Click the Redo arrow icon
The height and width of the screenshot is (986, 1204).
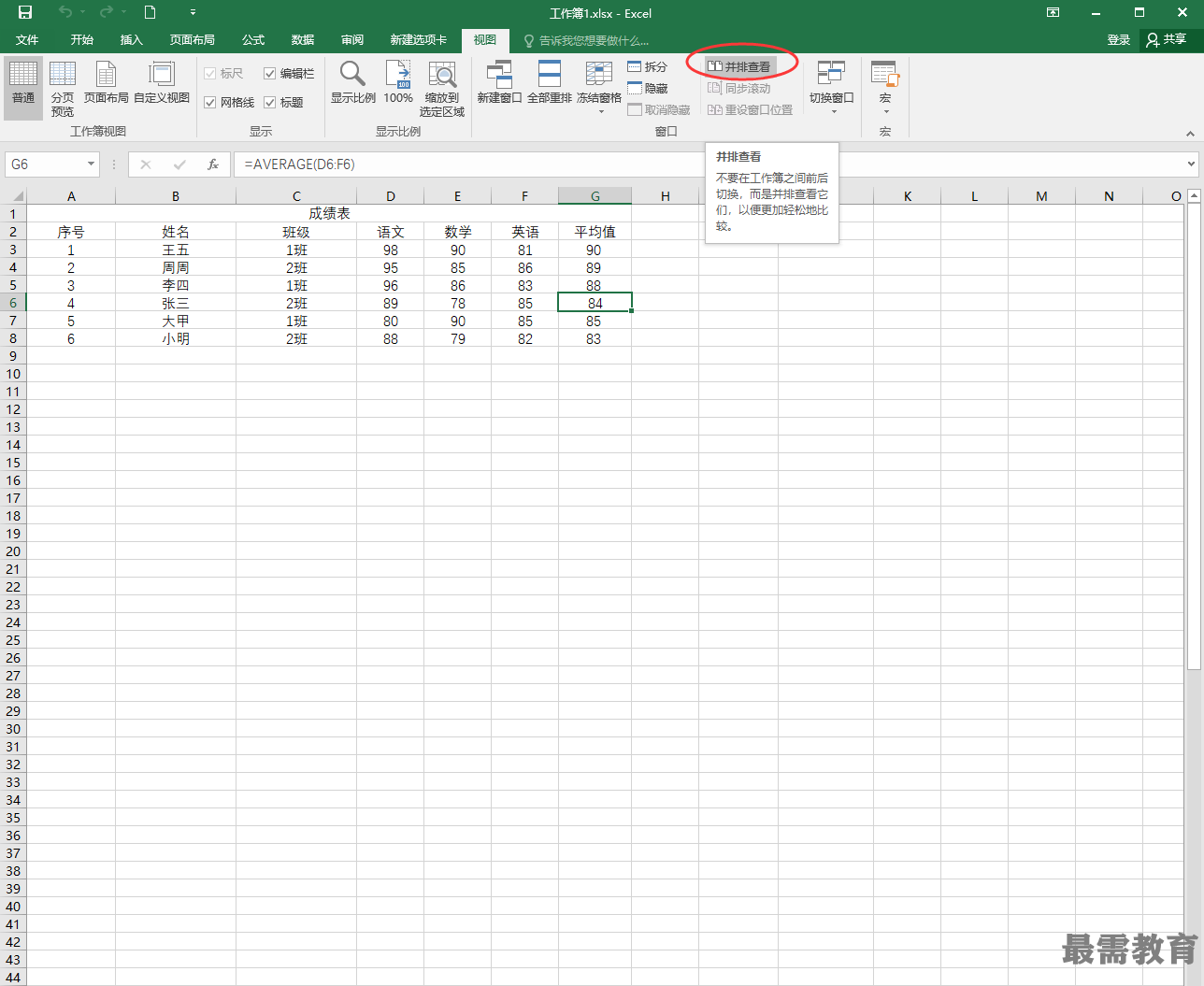pos(106,12)
